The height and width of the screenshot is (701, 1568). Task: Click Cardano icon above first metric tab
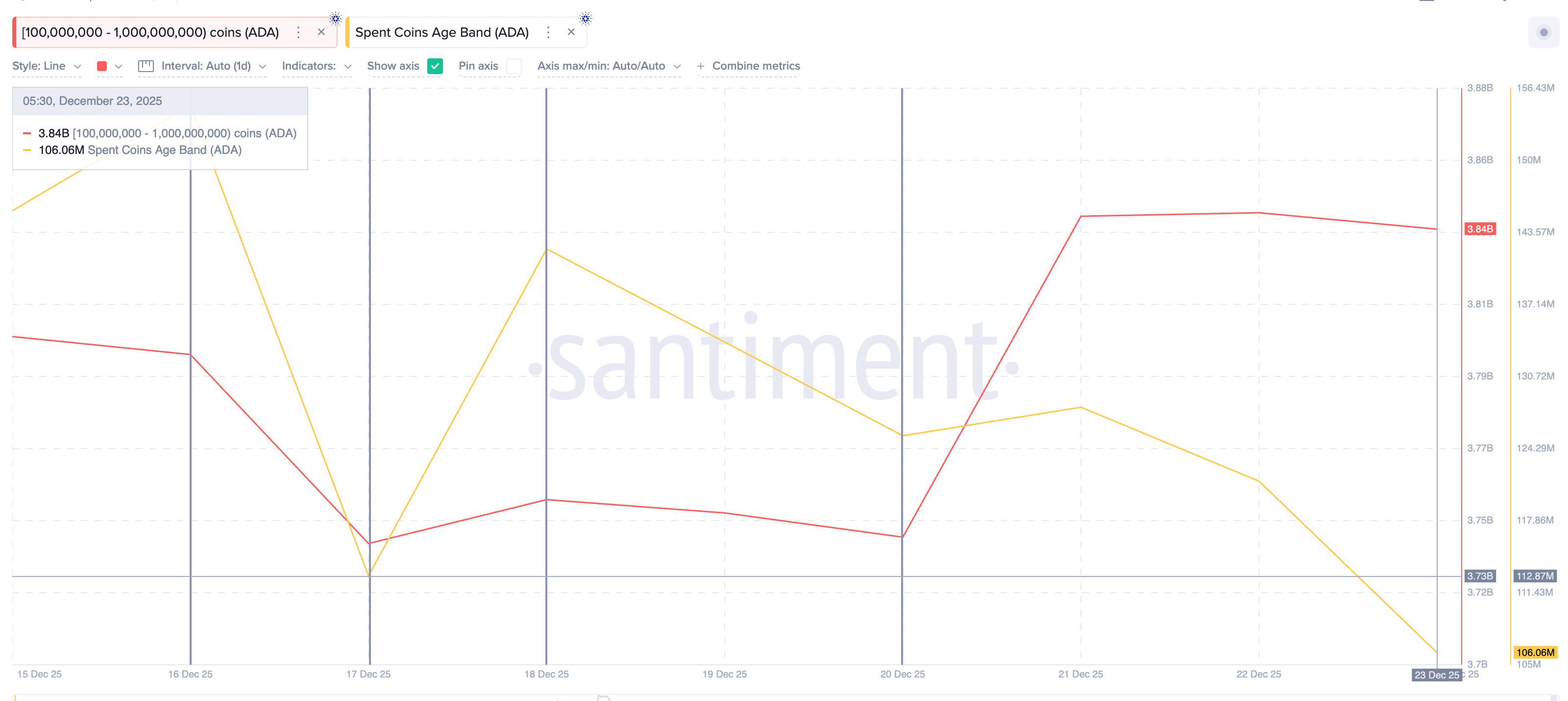click(335, 18)
